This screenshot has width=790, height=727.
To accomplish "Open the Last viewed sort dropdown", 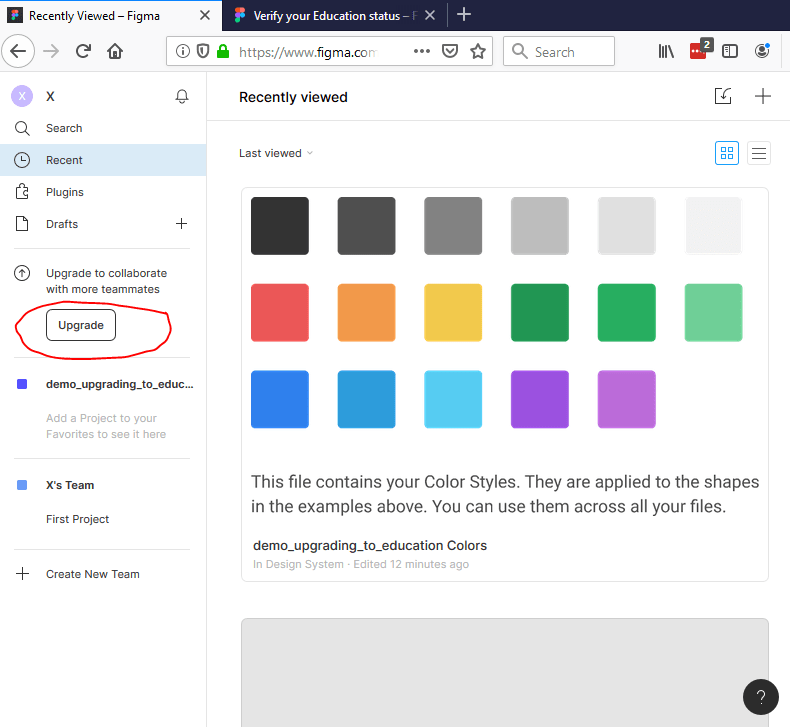I will pos(276,153).
